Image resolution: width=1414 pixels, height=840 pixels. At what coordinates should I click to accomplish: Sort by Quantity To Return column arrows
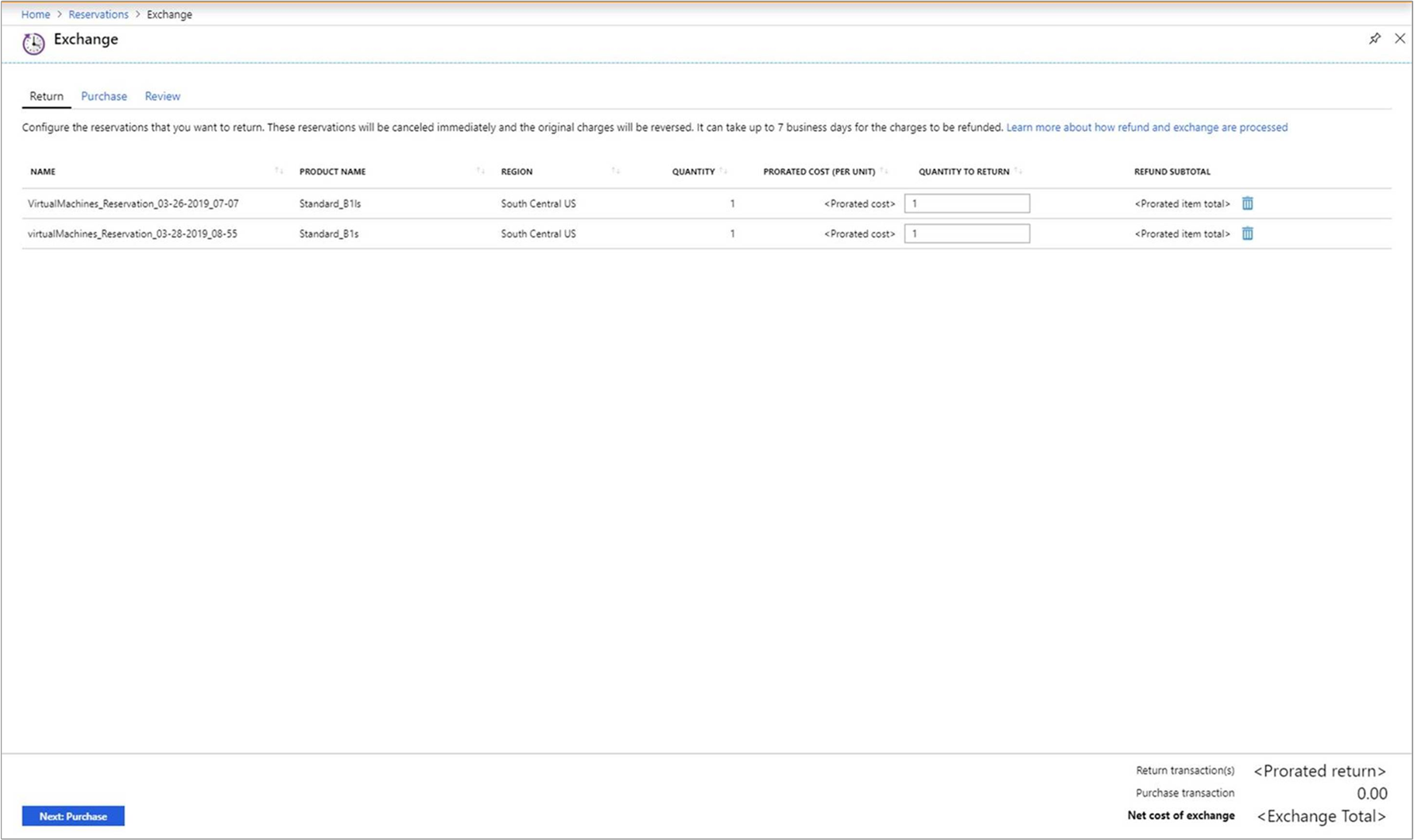pyautogui.click(x=1018, y=171)
